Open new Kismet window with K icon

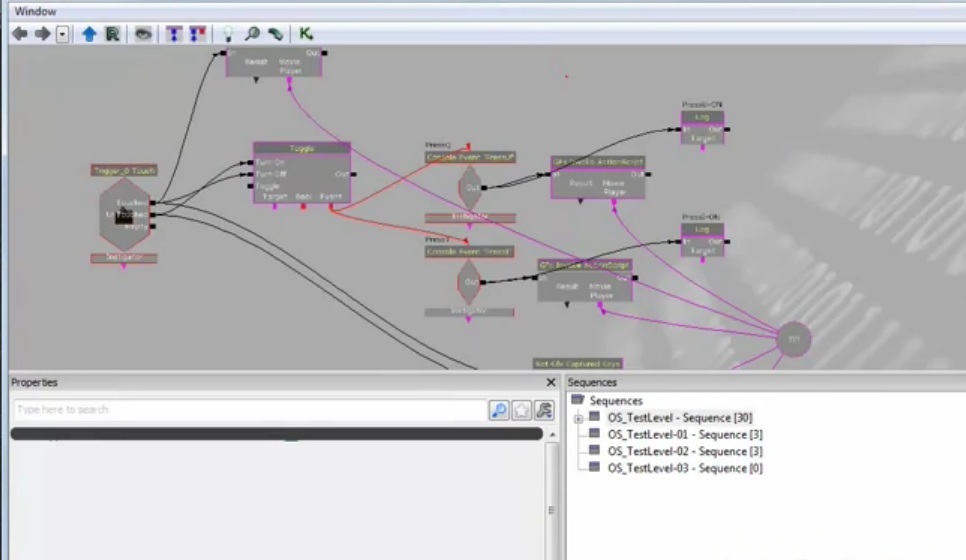point(306,34)
